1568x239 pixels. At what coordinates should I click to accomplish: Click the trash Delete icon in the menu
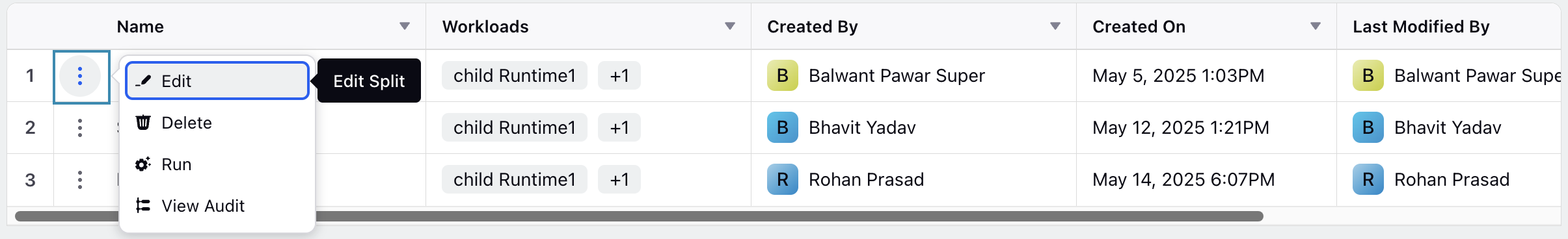[143, 123]
